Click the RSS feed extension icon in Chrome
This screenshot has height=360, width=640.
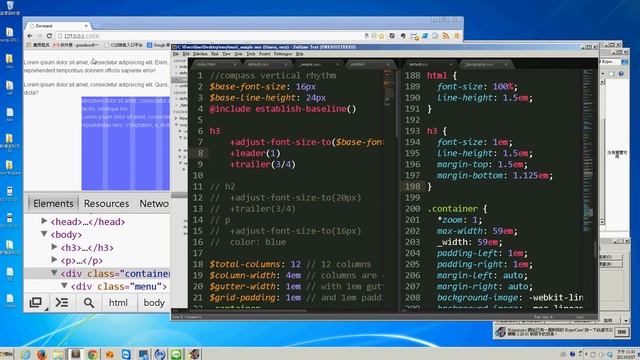(446, 36)
